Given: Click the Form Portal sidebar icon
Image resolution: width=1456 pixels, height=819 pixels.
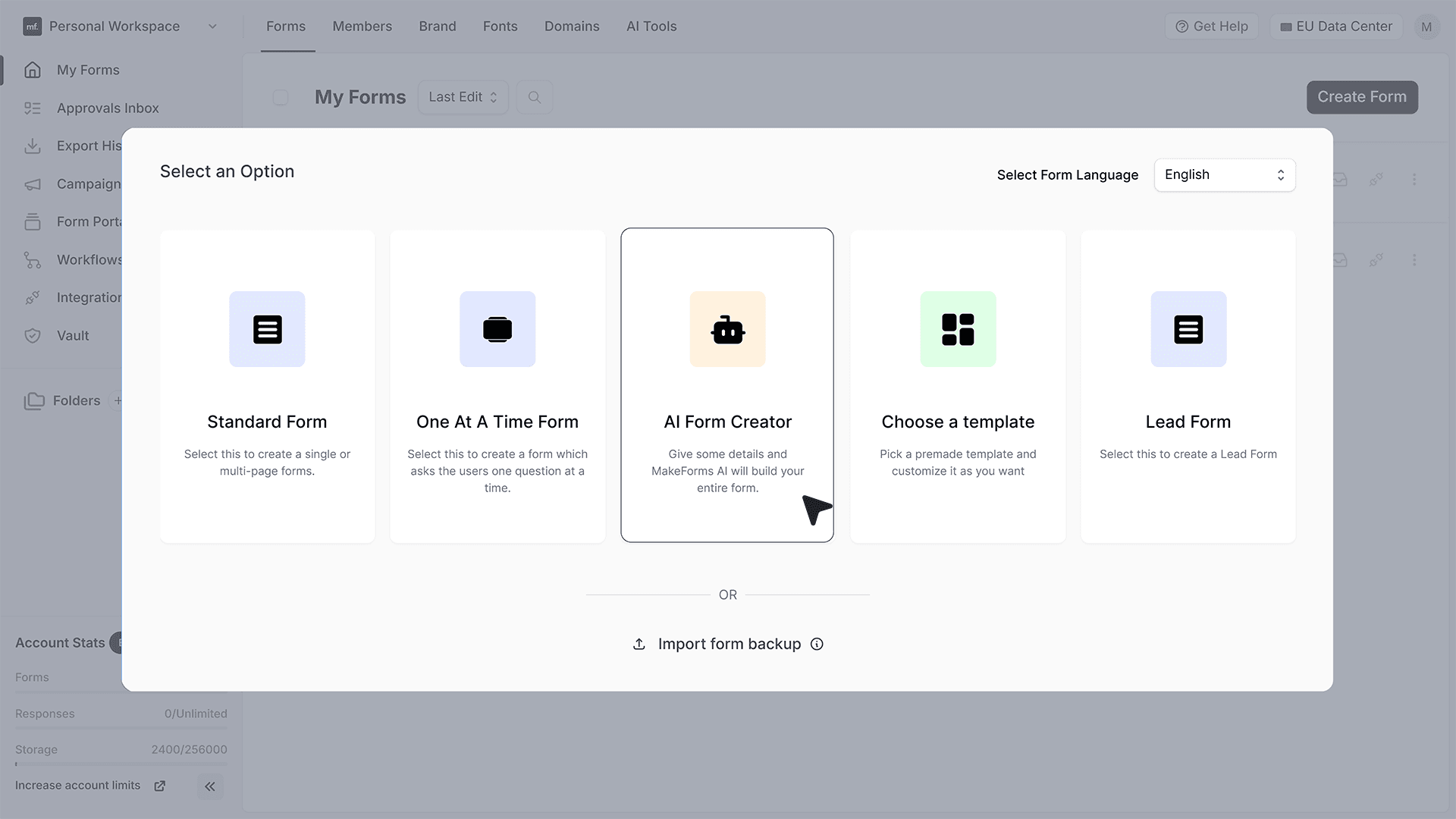Looking at the screenshot, I should (33, 221).
